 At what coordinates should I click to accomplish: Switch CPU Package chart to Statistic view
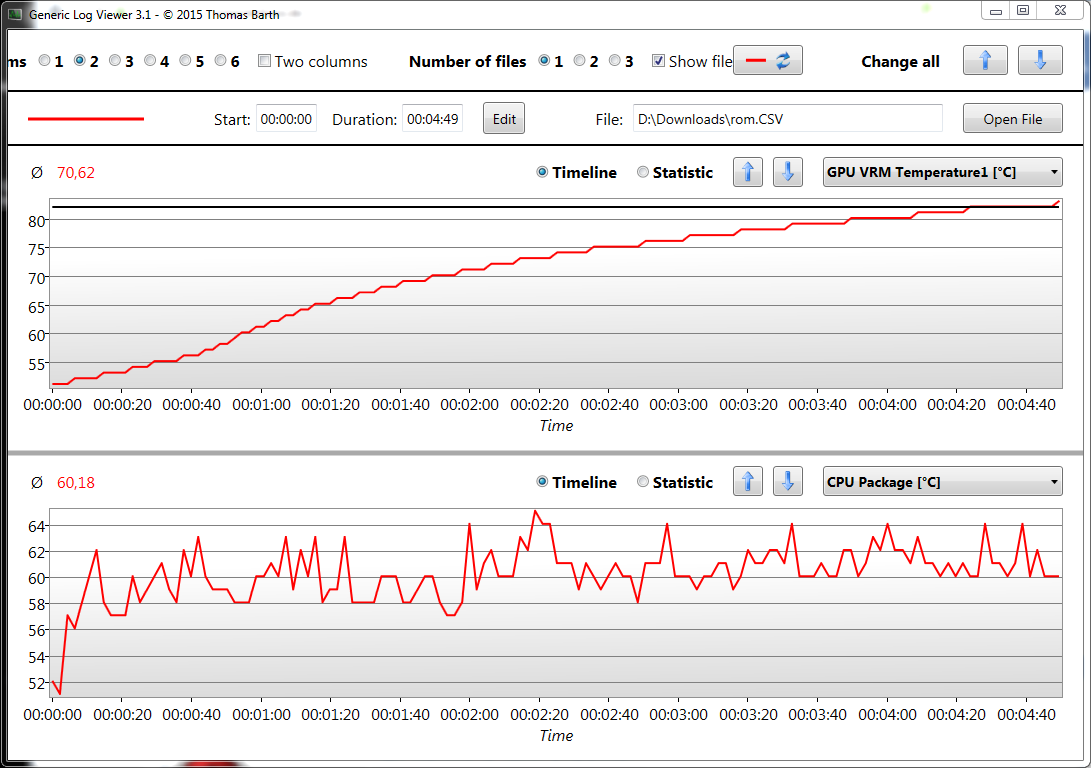(643, 482)
